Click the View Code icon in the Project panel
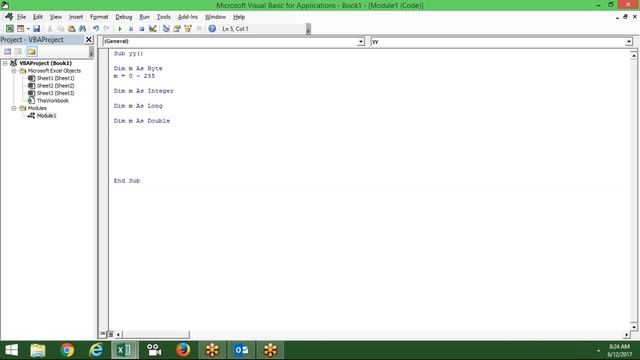The width and height of the screenshot is (640, 360). [8, 51]
